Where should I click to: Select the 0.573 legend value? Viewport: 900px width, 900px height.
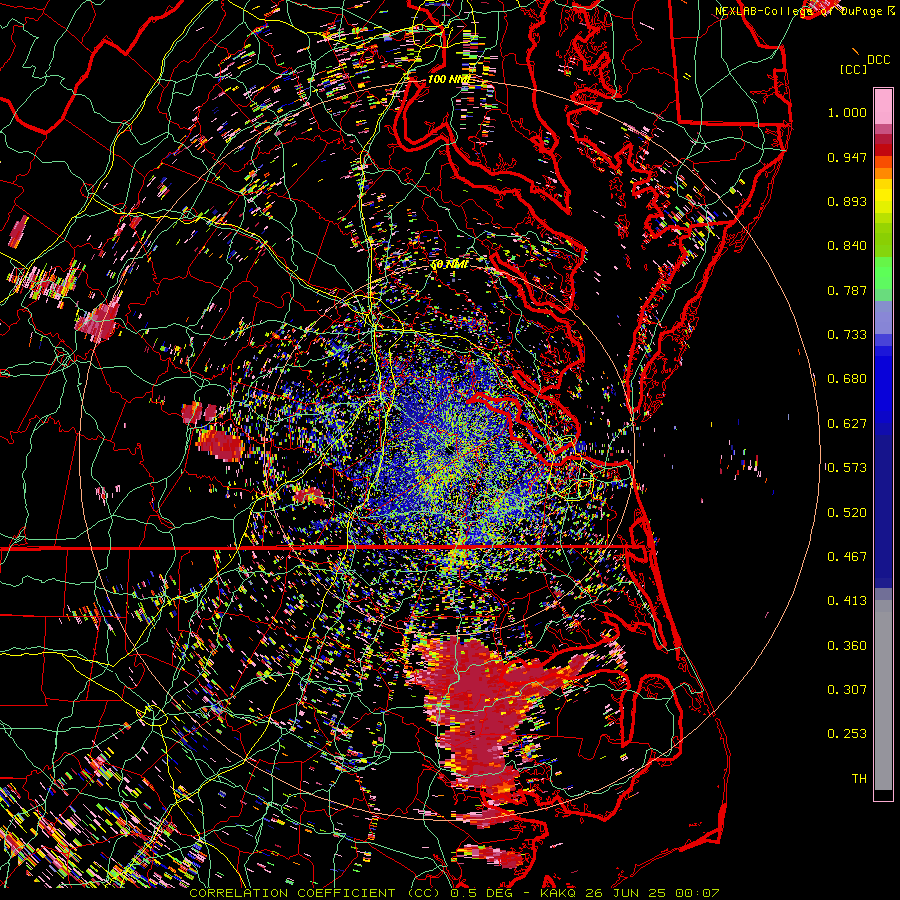(x=847, y=468)
